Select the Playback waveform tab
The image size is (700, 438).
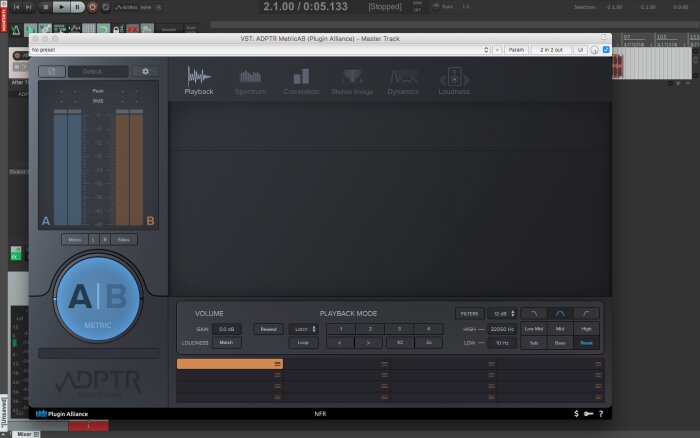coord(199,81)
